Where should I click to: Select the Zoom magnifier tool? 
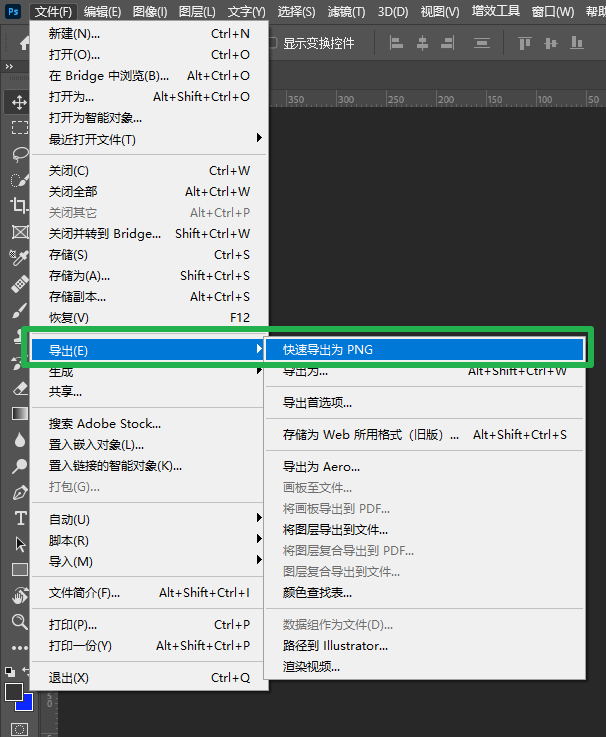(19, 621)
